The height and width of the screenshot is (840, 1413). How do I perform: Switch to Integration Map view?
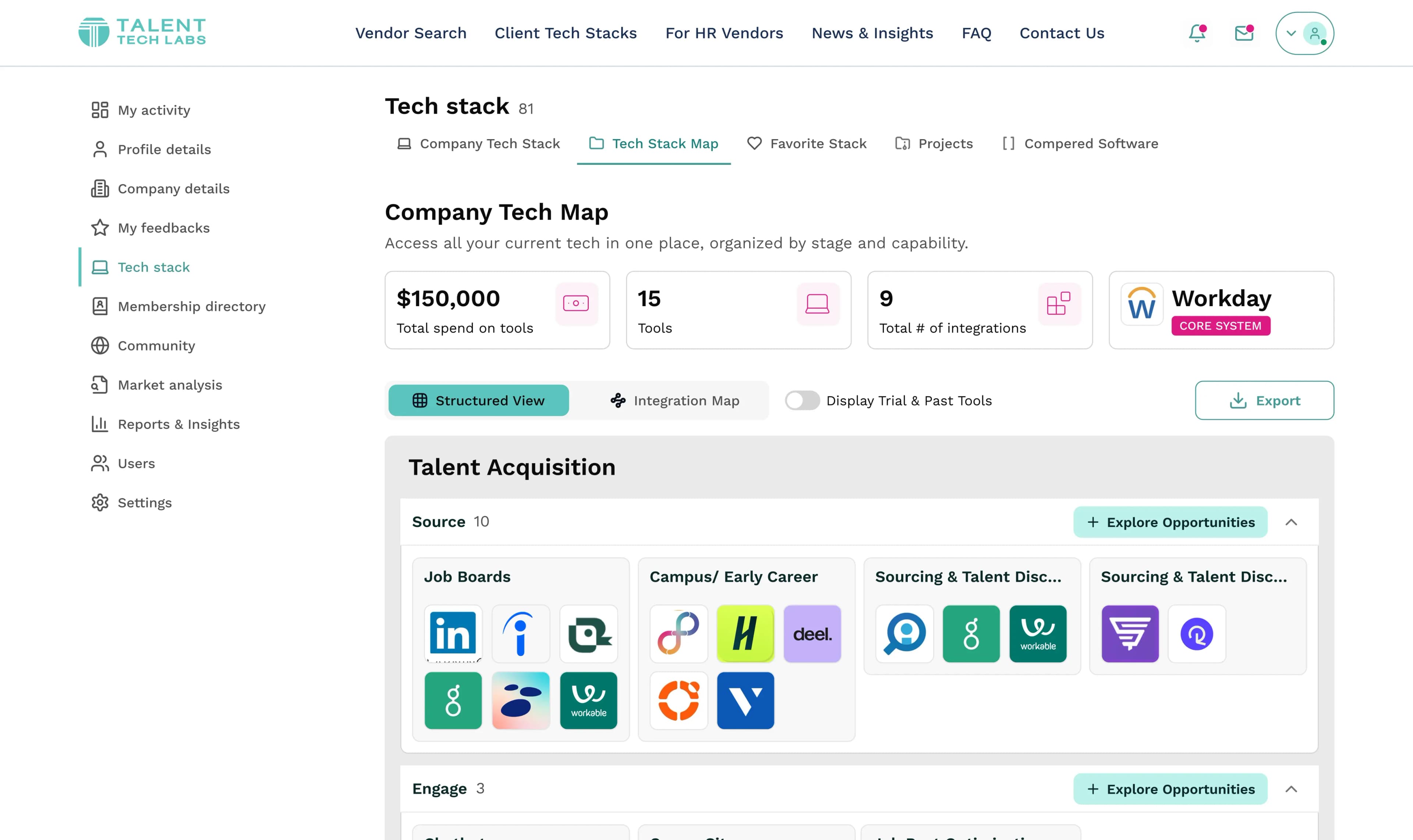675,401
